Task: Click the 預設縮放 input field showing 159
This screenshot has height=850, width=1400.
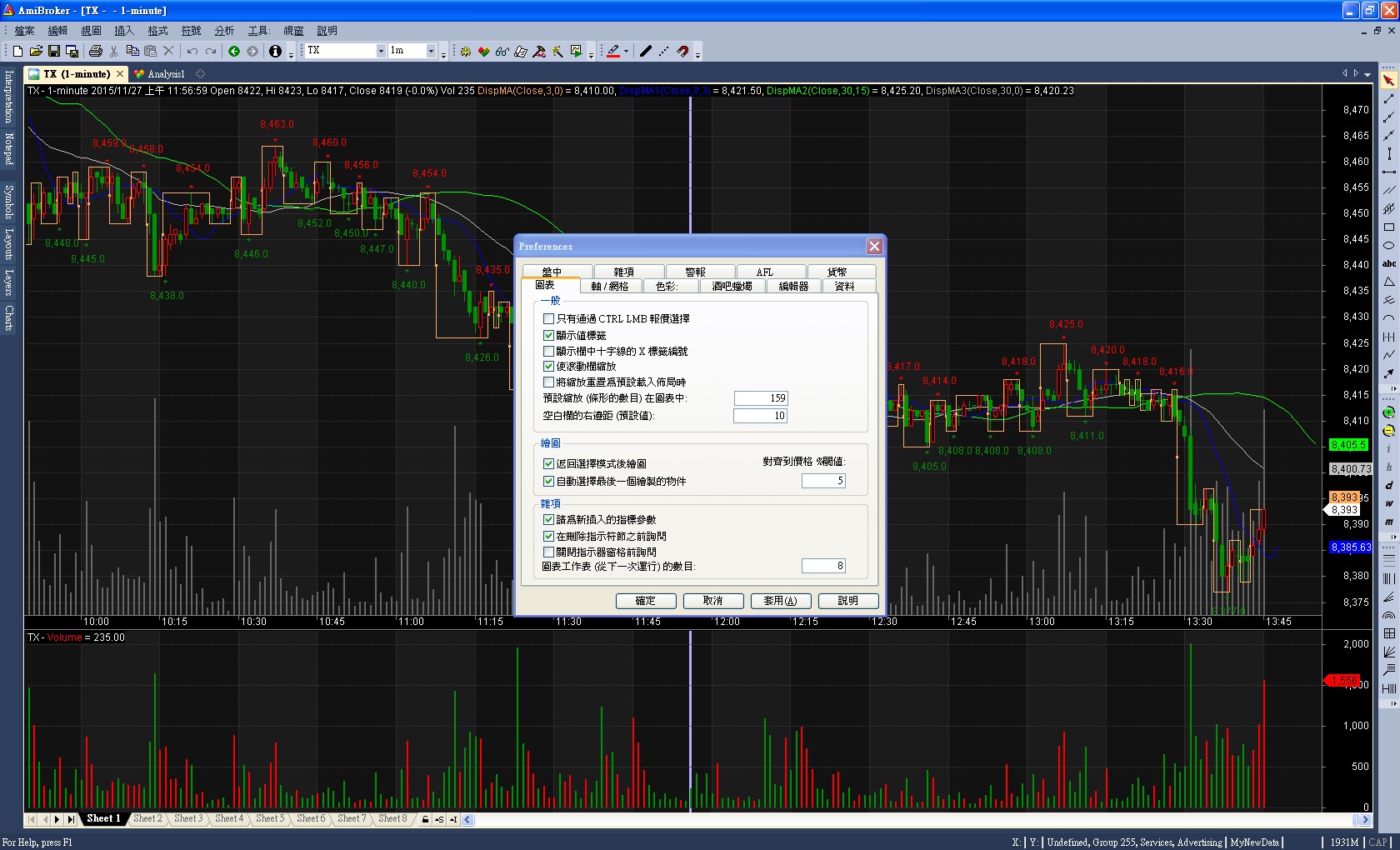Action: pyautogui.click(x=760, y=398)
